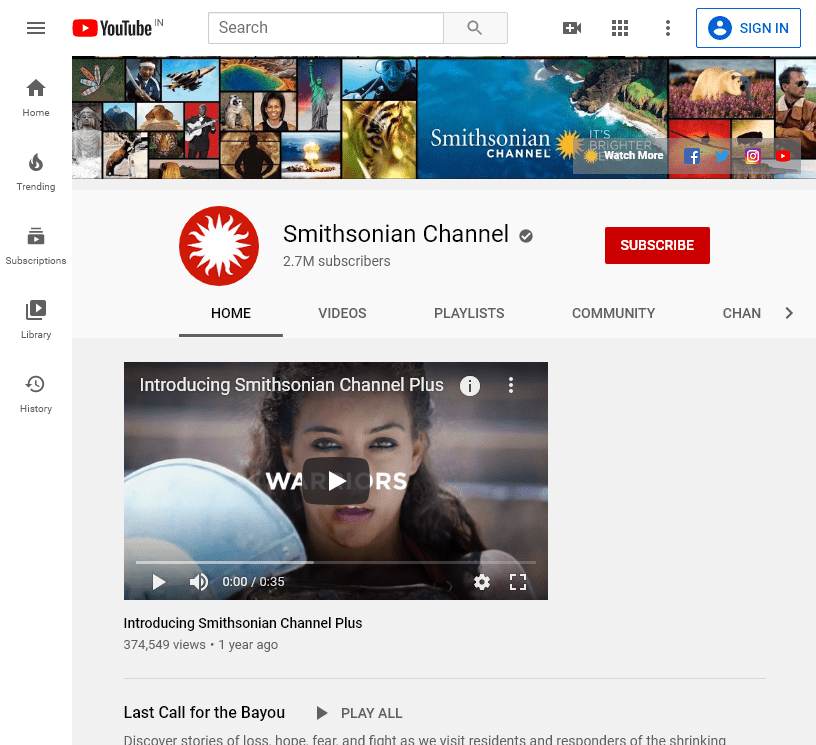Click the Smithsonian Channel name heading
The width and height of the screenshot is (816, 745).
[x=396, y=234]
